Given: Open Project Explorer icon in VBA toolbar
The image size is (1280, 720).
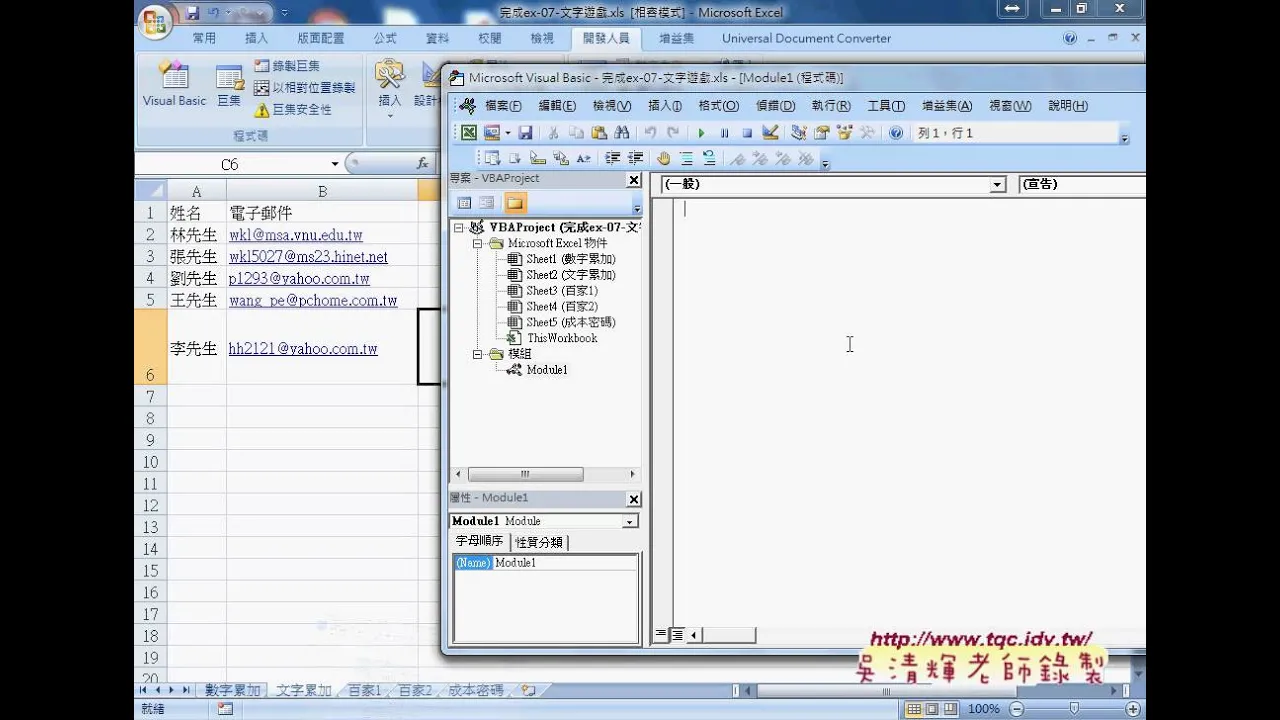Looking at the screenshot, I should pyautogui.click(x=798, y=133).
